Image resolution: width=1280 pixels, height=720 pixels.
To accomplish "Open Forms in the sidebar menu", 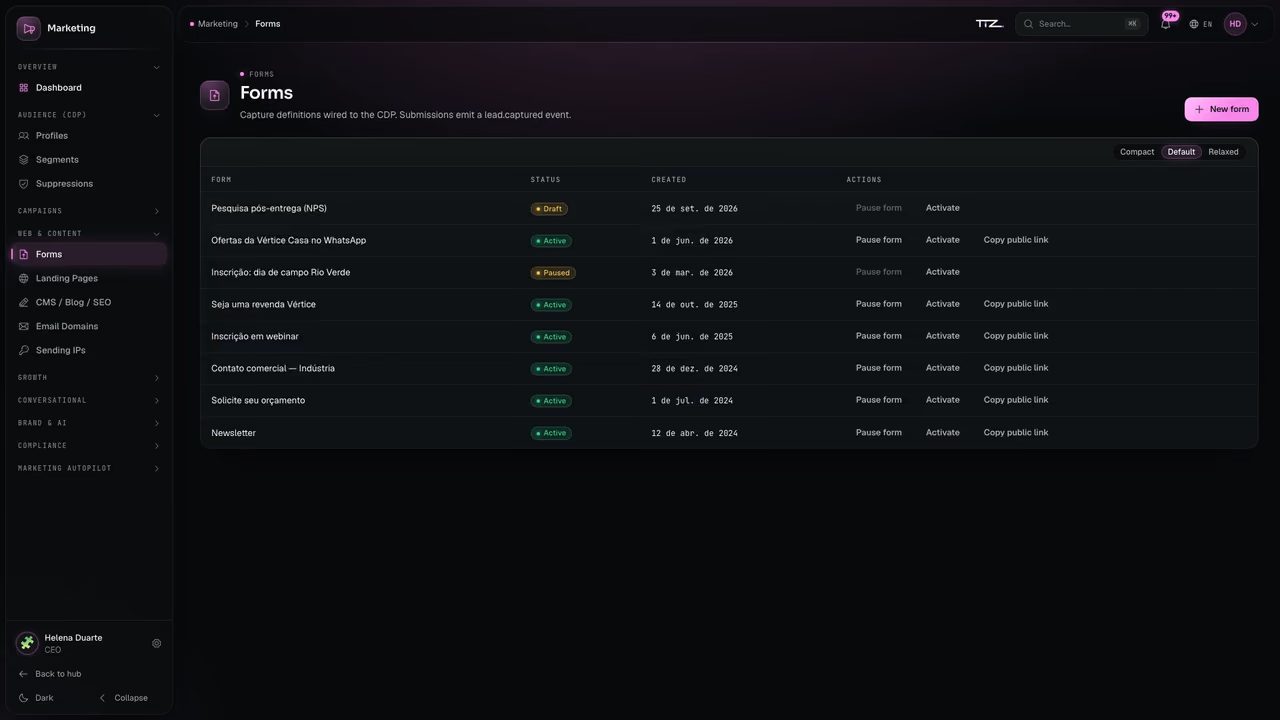I will (89, 254).
